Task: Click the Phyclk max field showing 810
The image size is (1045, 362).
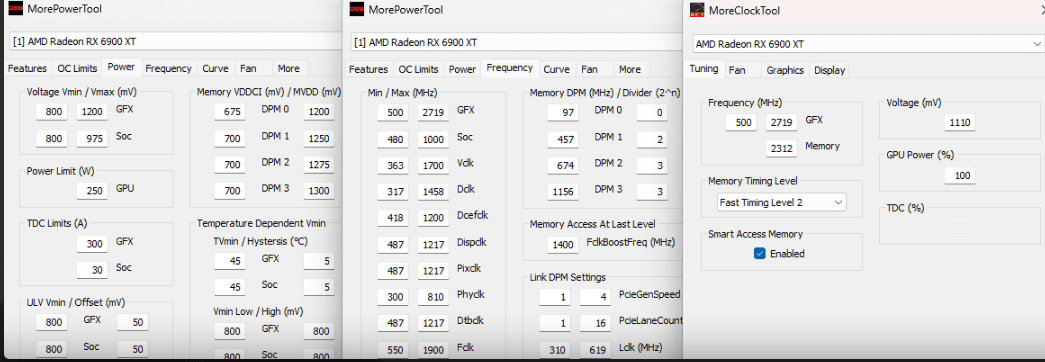Action: tap(434, 297)
